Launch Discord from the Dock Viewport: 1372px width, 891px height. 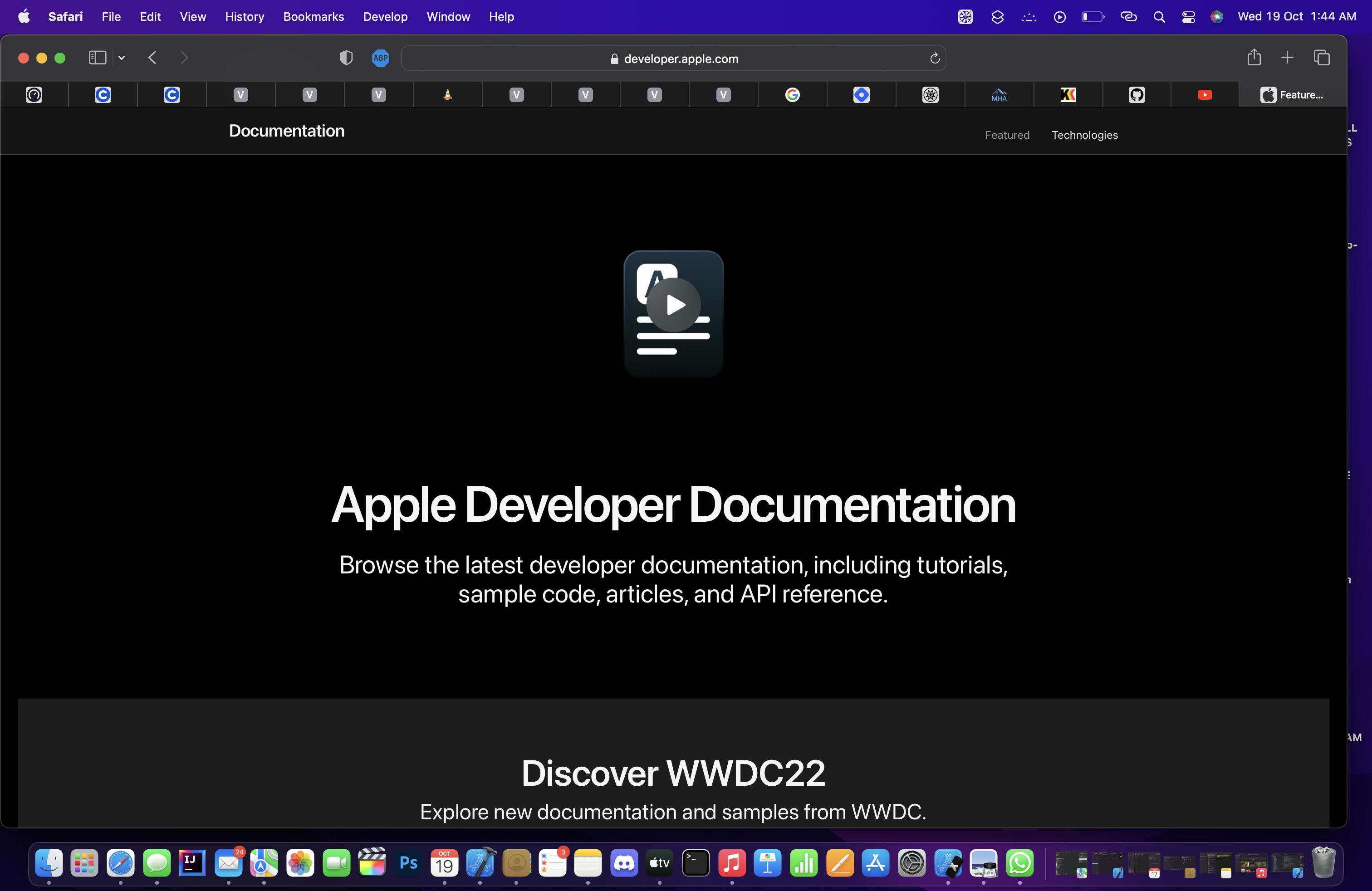tap(624, 863)
